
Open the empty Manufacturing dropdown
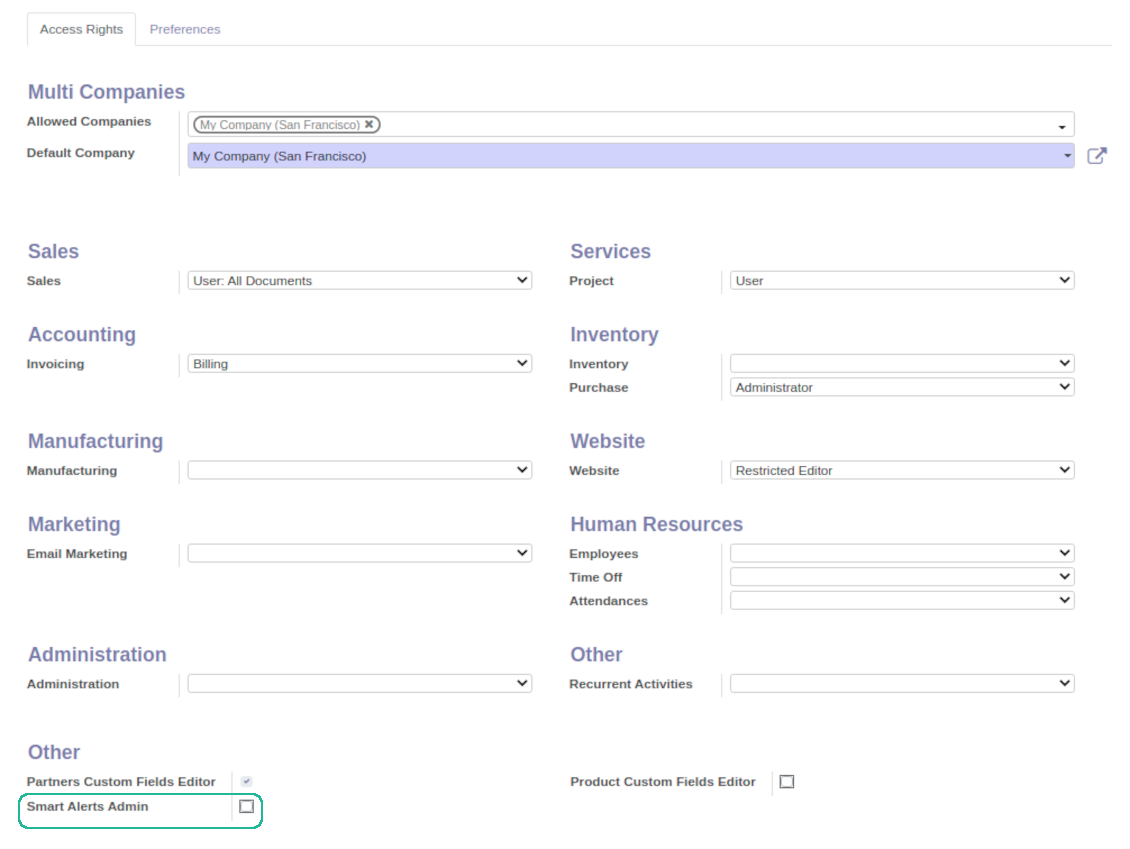(x=360, y=470)
